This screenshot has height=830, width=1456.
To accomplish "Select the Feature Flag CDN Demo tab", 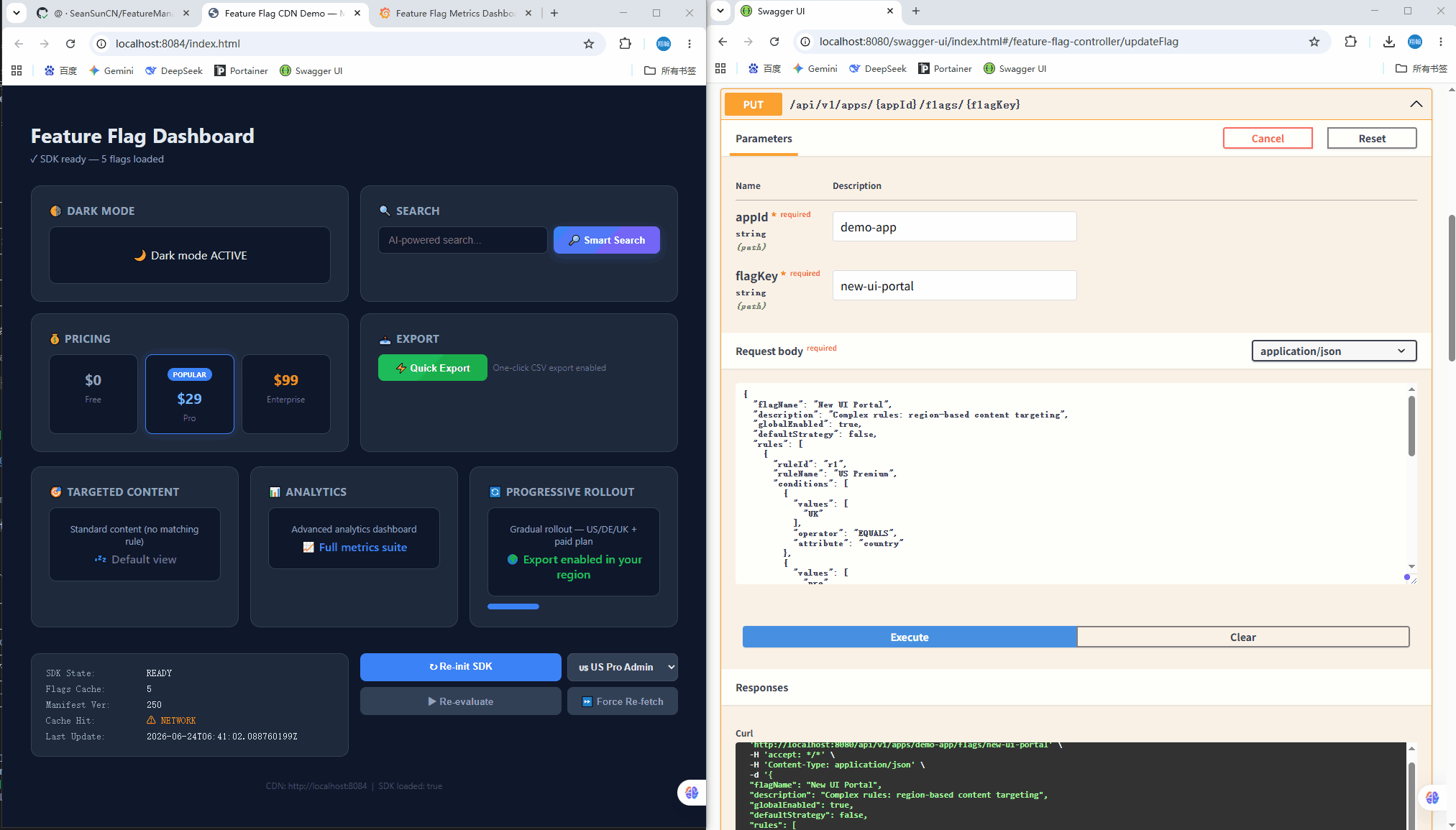I will tap(284, 13).
